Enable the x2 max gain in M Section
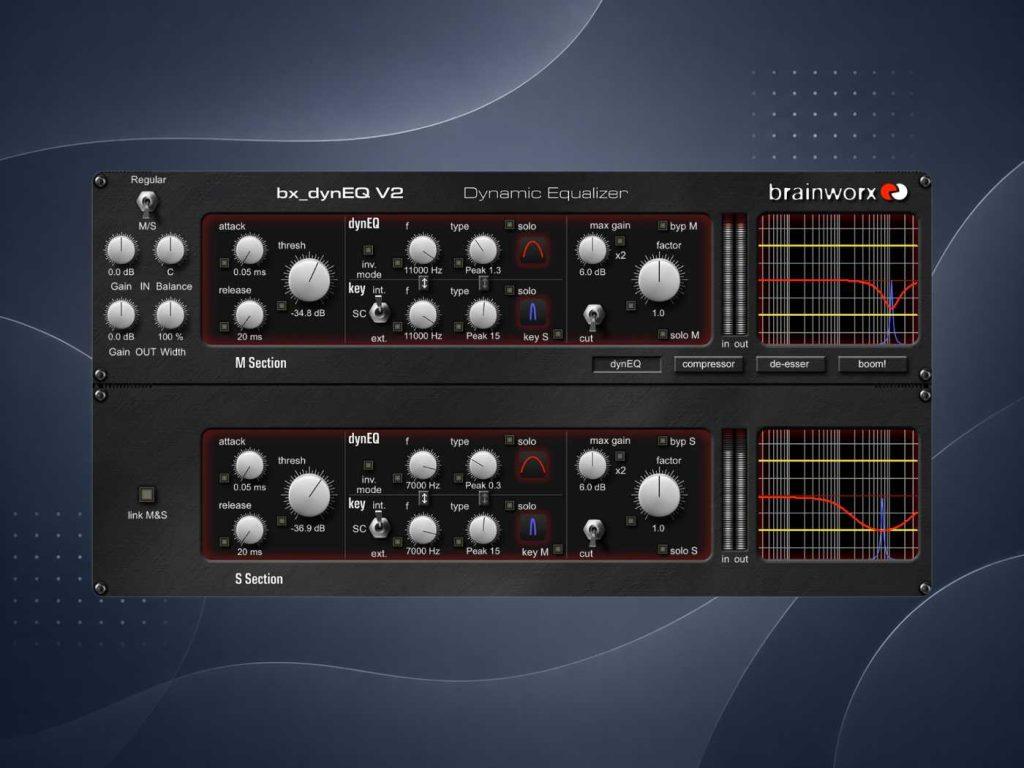The height and width of the screenshot is (768, 1024). (x=620, y=242)
